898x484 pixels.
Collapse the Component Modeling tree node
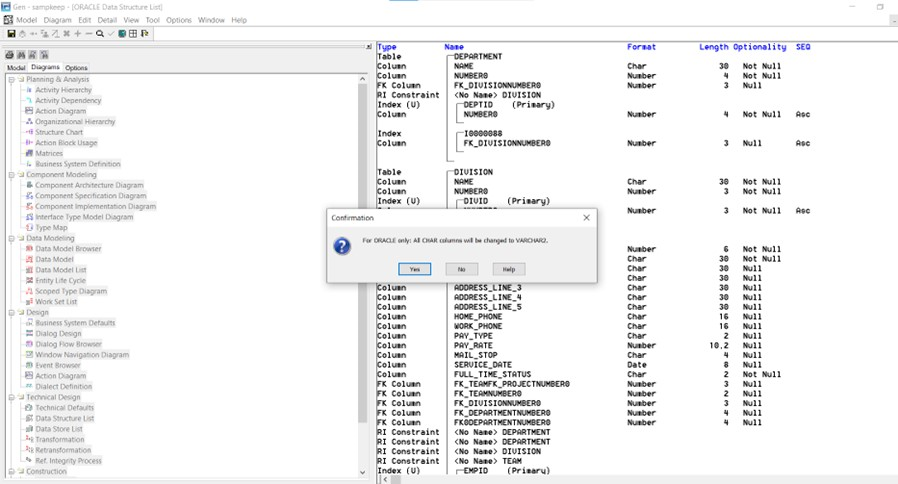[x=10, y=175]
